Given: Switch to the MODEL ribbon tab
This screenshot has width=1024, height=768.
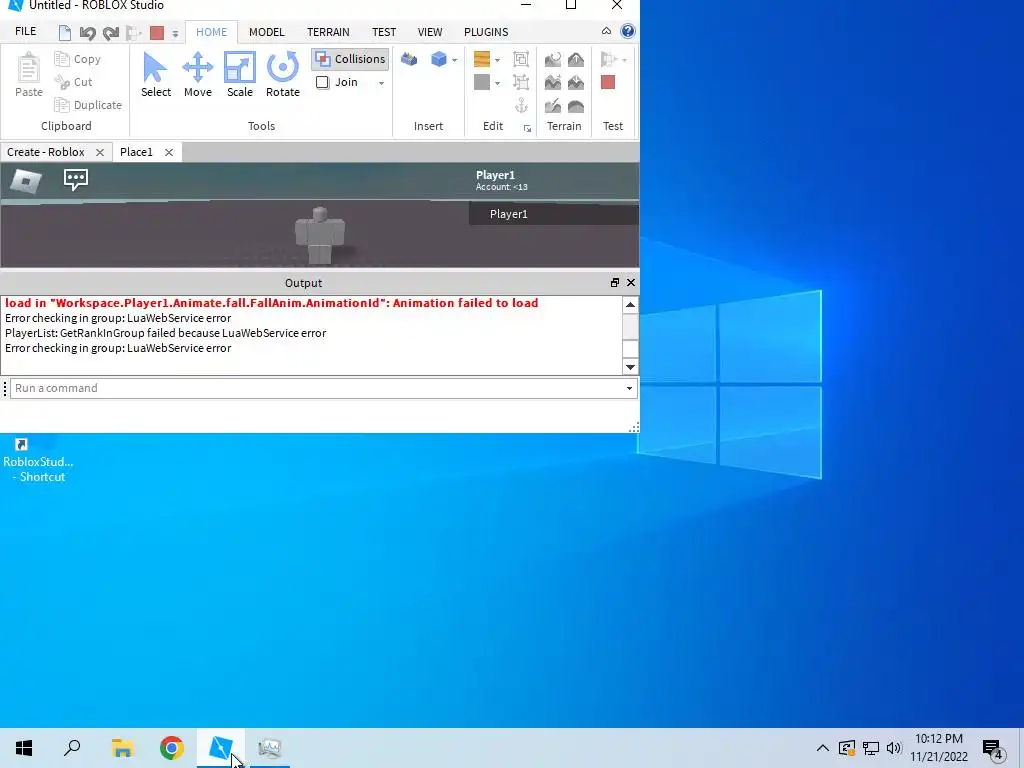Looking at the screenshot, I should [266, 32].
